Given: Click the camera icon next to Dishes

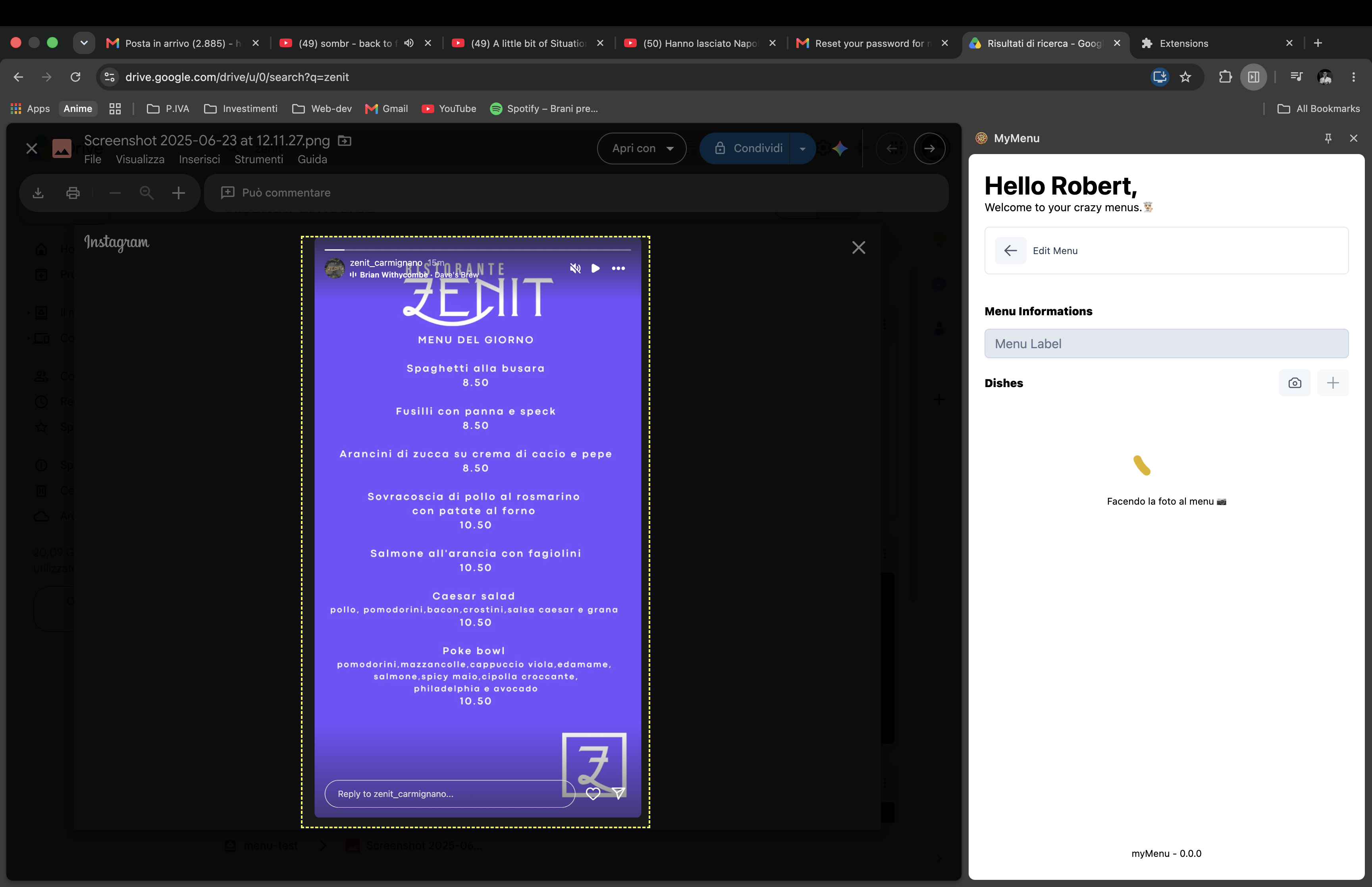Looking at the screenshot, I should point(1294,383).
